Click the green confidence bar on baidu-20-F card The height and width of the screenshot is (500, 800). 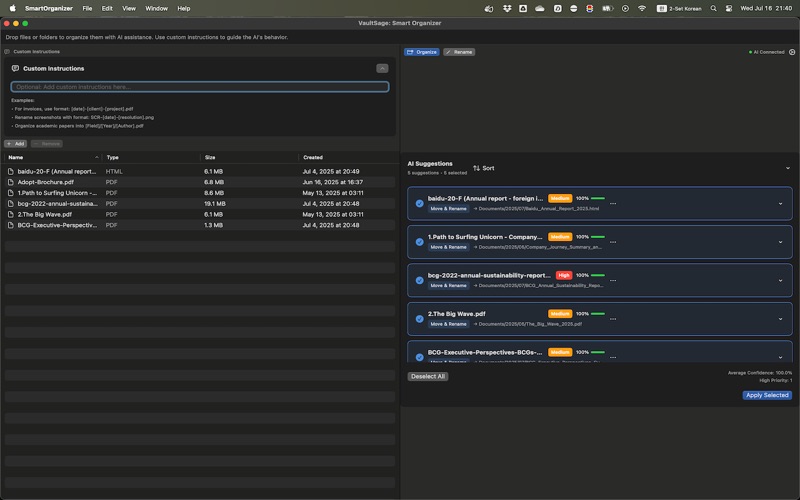point(597,198)
